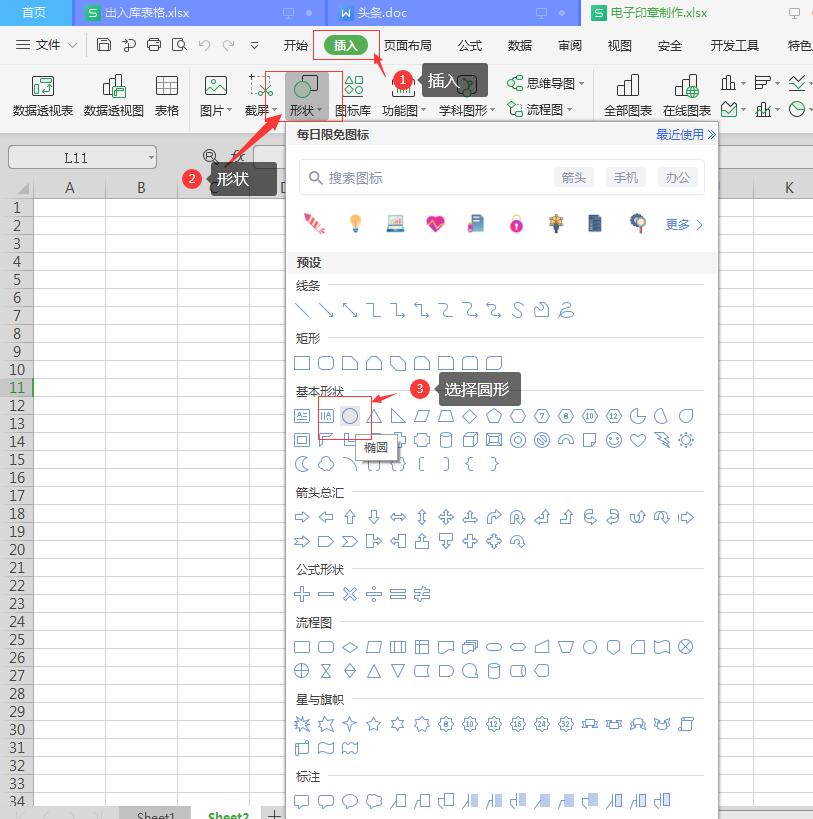Open the L11 name box dropdown
Screen dimensions: 813x819
click(x=150, y=158)
